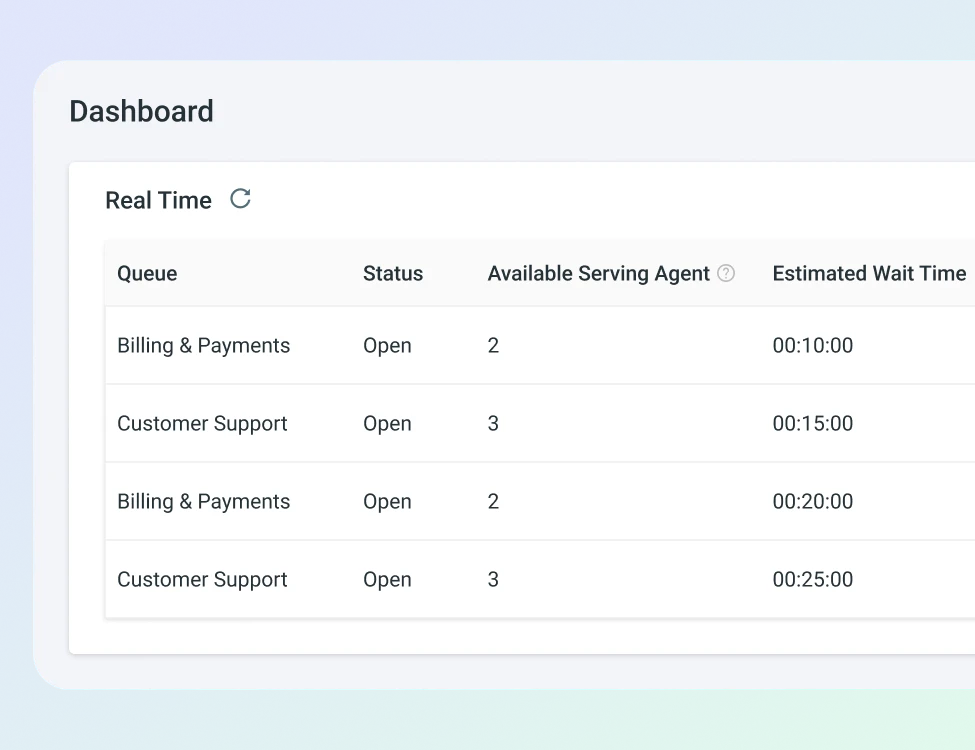Click the help icon beside Available Serving Agent
Screen dimensions: 975x750
tap(725, 273)
